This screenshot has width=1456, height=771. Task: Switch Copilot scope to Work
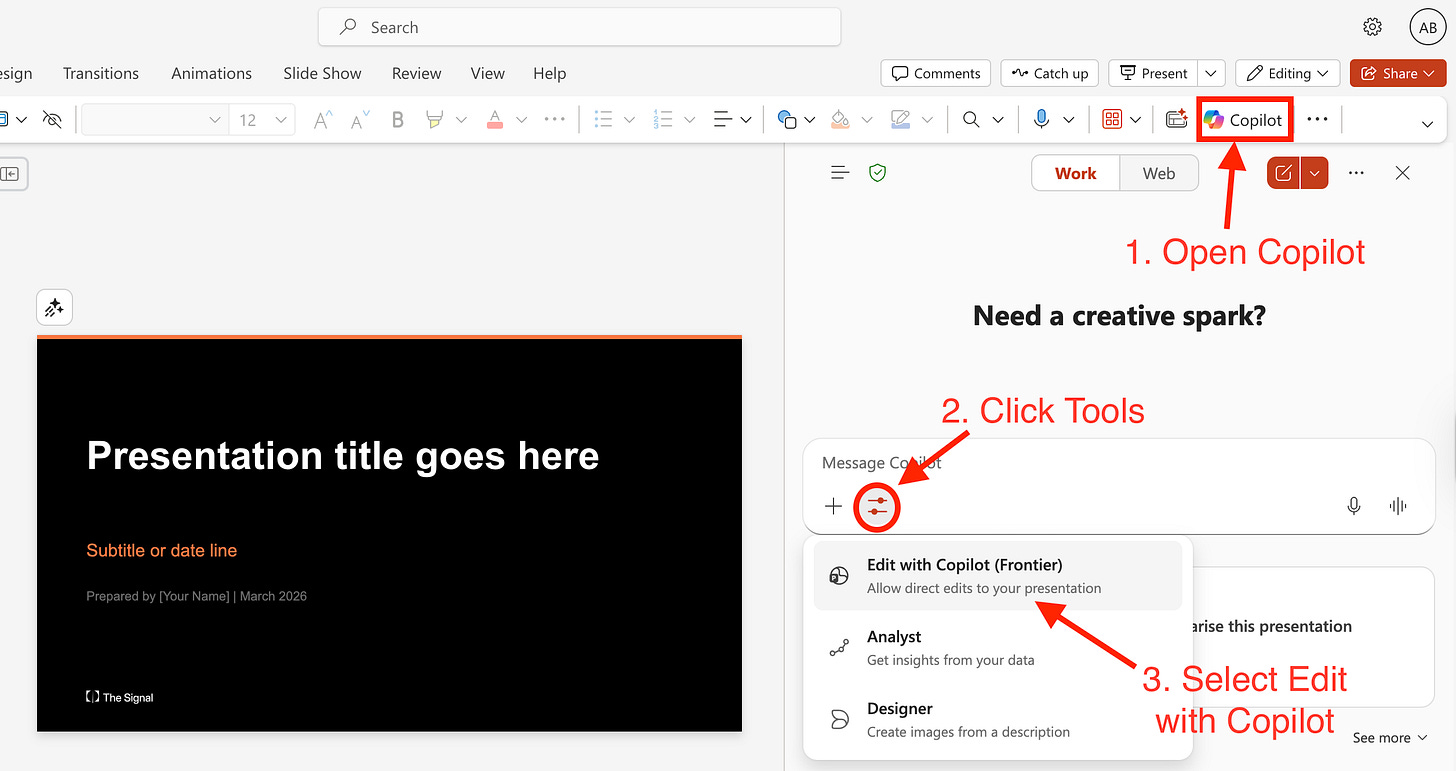click(x=1075, y=173)
